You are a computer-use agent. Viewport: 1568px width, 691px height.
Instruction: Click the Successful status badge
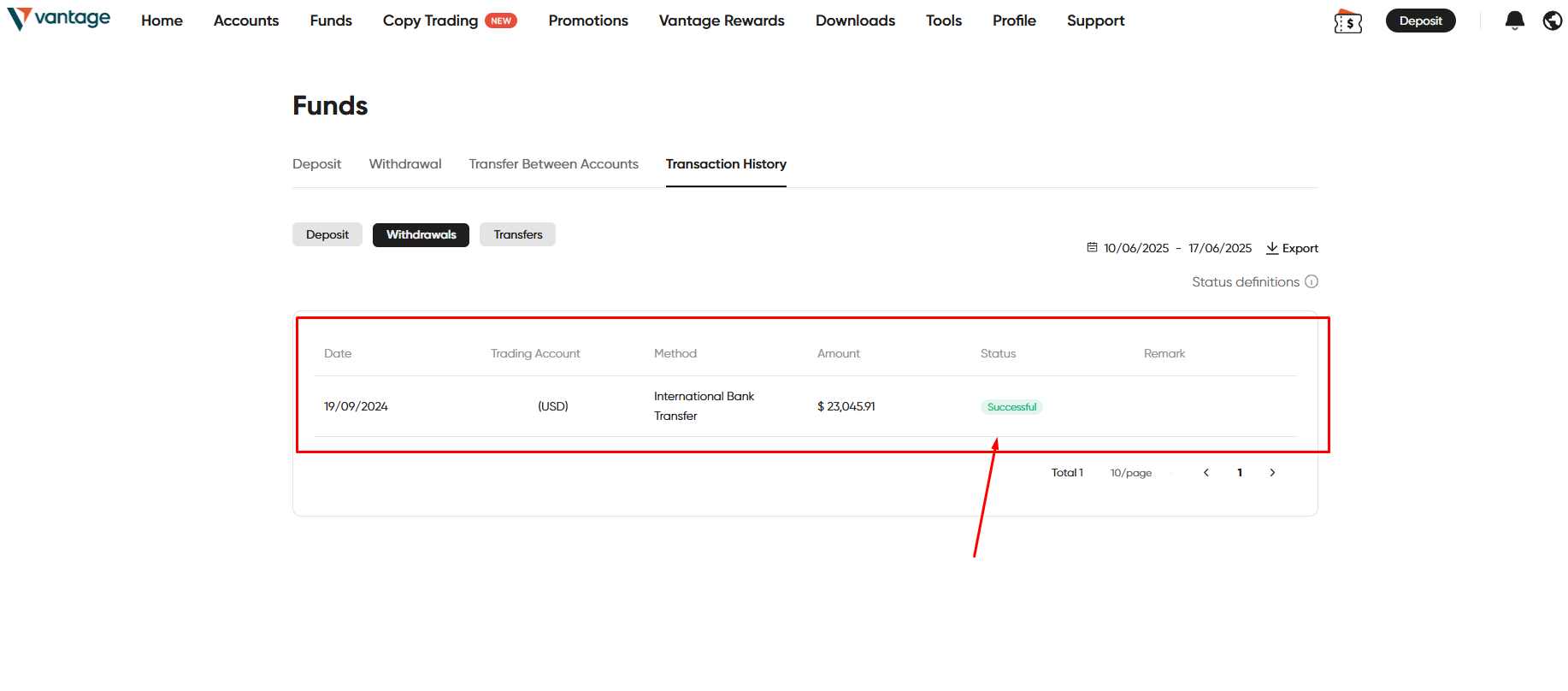[x=1011, y=407]
